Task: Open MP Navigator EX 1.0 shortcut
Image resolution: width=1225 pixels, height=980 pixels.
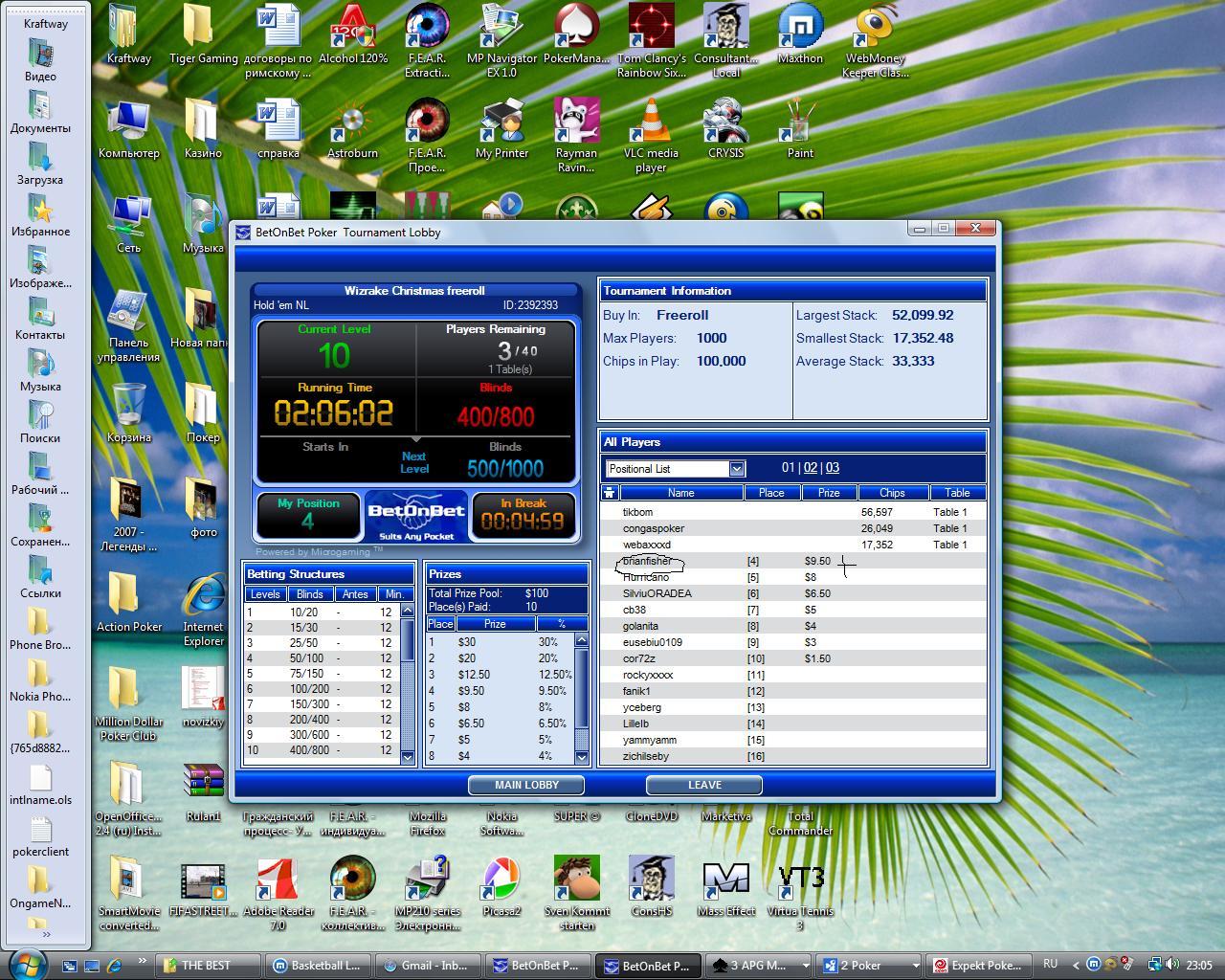Action: tap(501, 40)
